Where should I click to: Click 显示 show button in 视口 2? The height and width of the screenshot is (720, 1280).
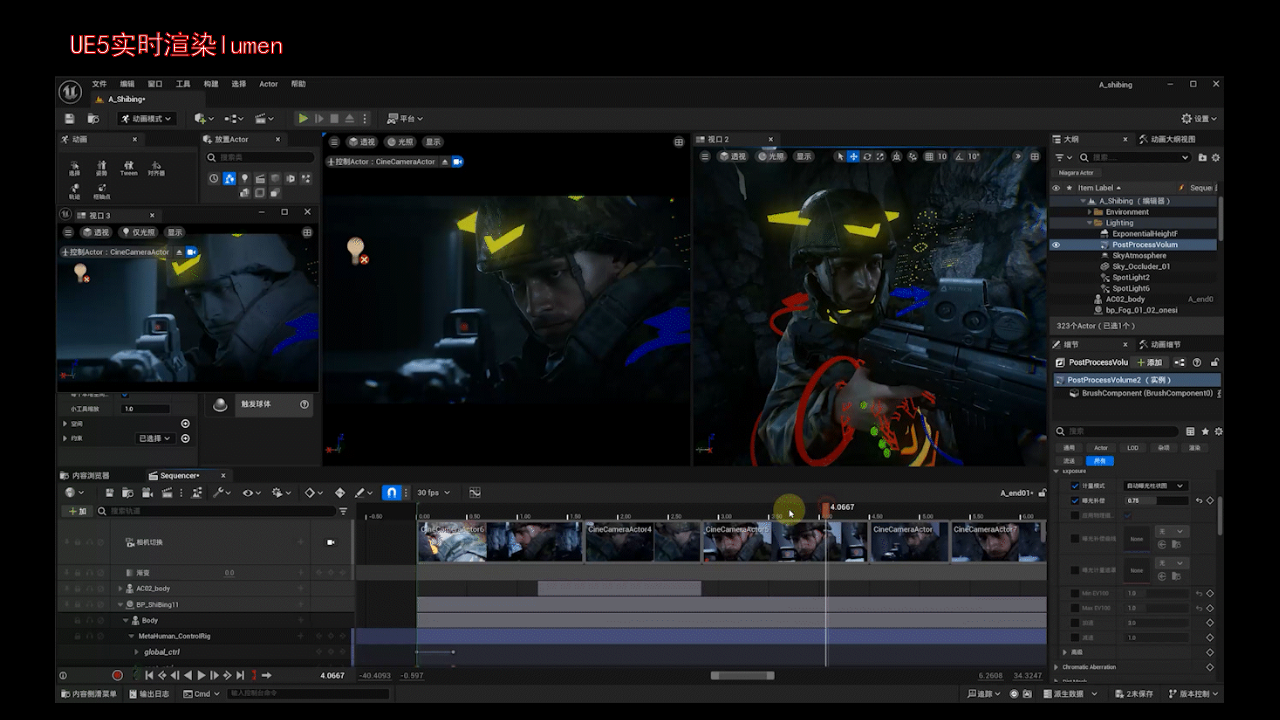click(x=803, y=156)
